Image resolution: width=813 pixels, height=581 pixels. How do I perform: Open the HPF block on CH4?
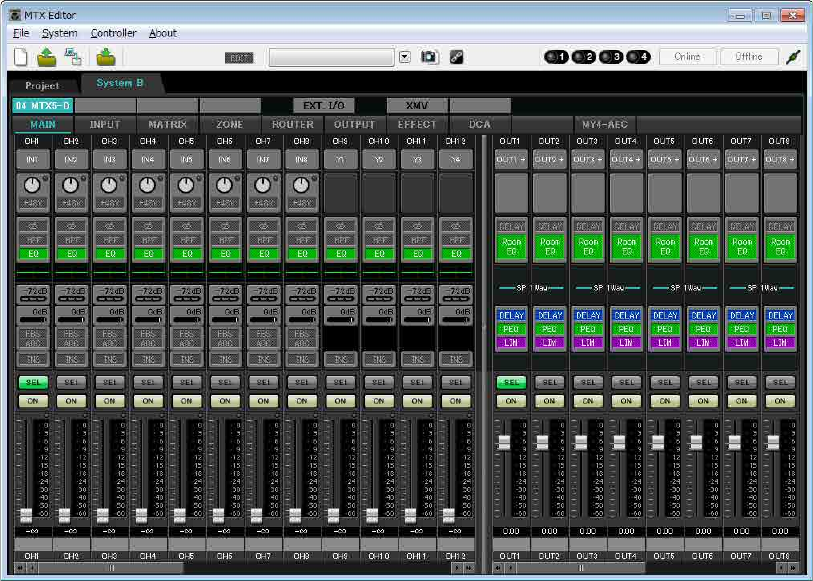coord(148,240)
